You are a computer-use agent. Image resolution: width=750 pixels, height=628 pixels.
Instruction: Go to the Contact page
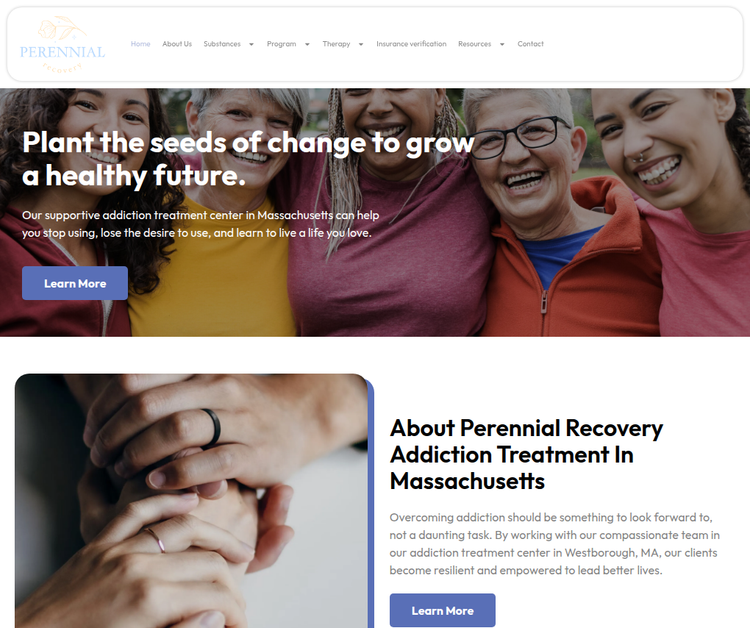530,44
